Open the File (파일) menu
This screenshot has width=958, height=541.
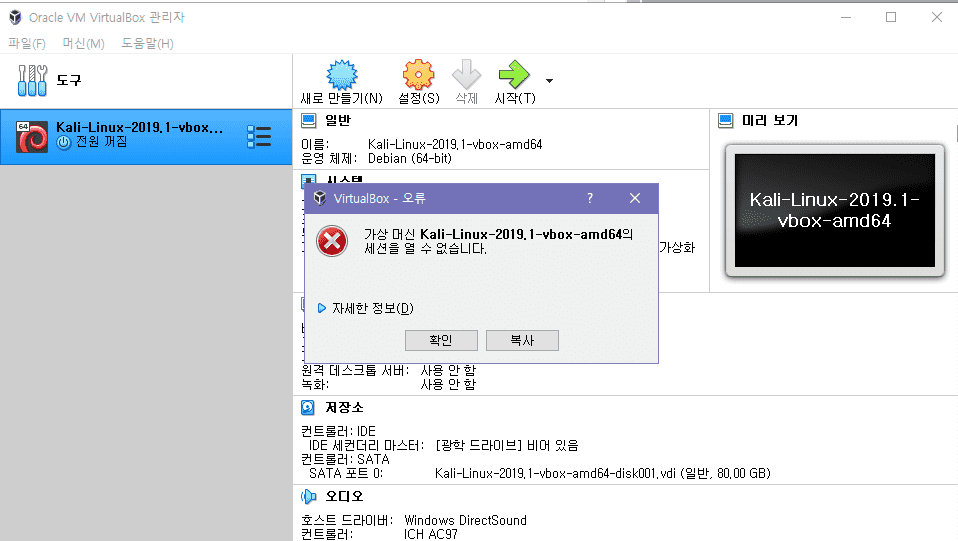(x=27, y=43)
